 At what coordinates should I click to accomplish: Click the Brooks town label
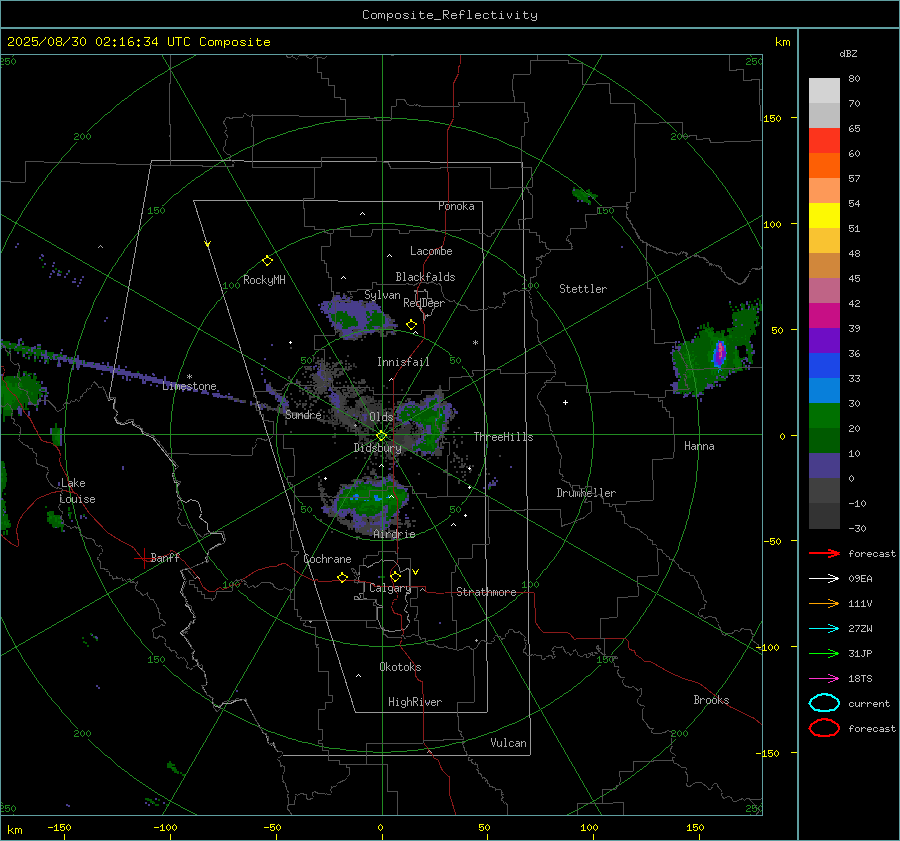click(711, 700)
